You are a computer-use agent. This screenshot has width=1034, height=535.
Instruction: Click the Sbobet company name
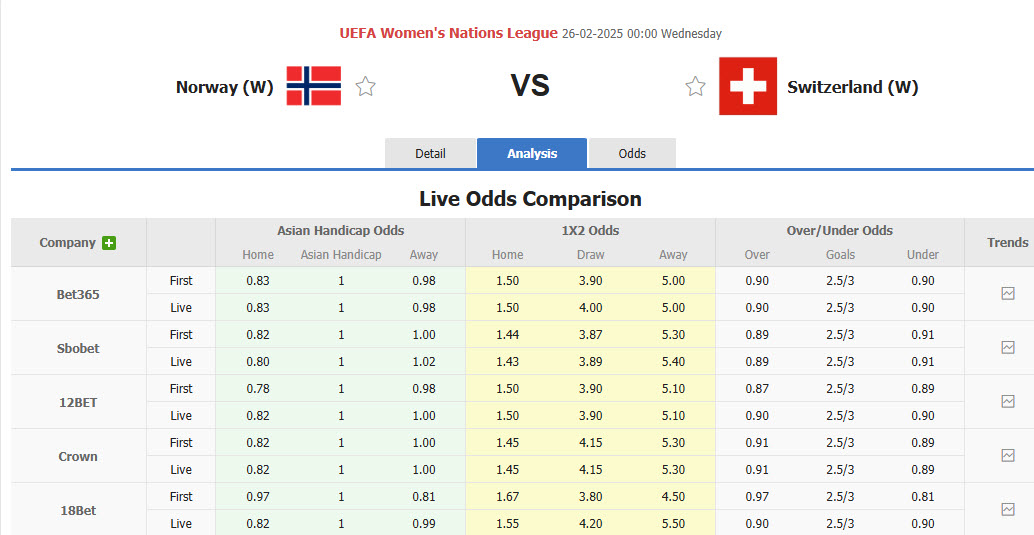[x=78, y=349]
